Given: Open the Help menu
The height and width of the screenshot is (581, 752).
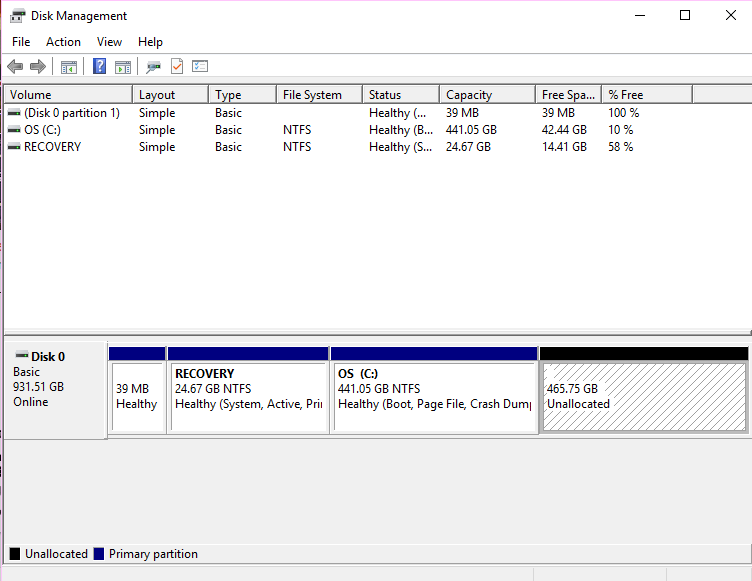Looking at the screenshot, I should coord(150,42).
